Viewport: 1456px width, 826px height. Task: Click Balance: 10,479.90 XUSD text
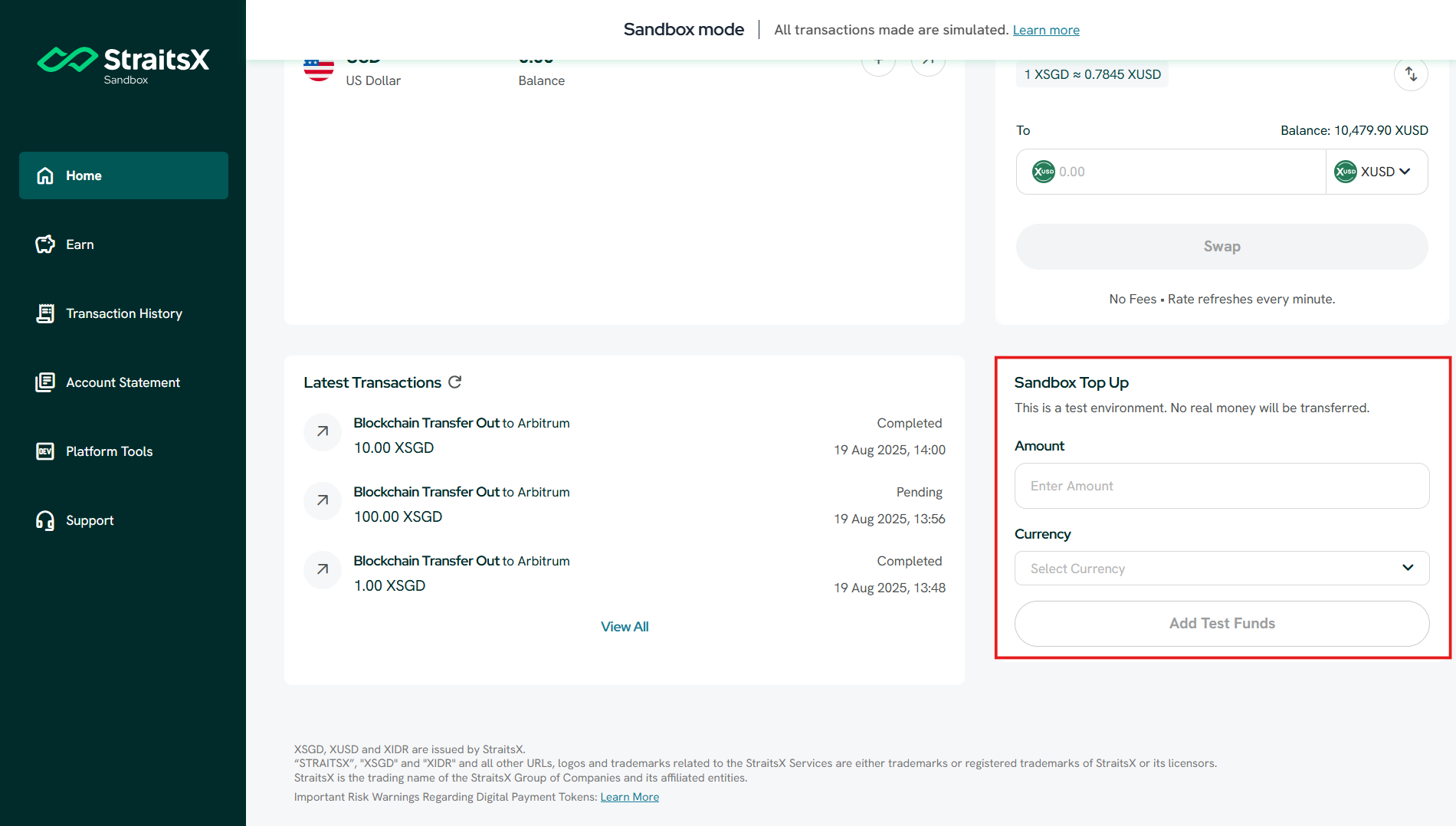point(1354,130)
